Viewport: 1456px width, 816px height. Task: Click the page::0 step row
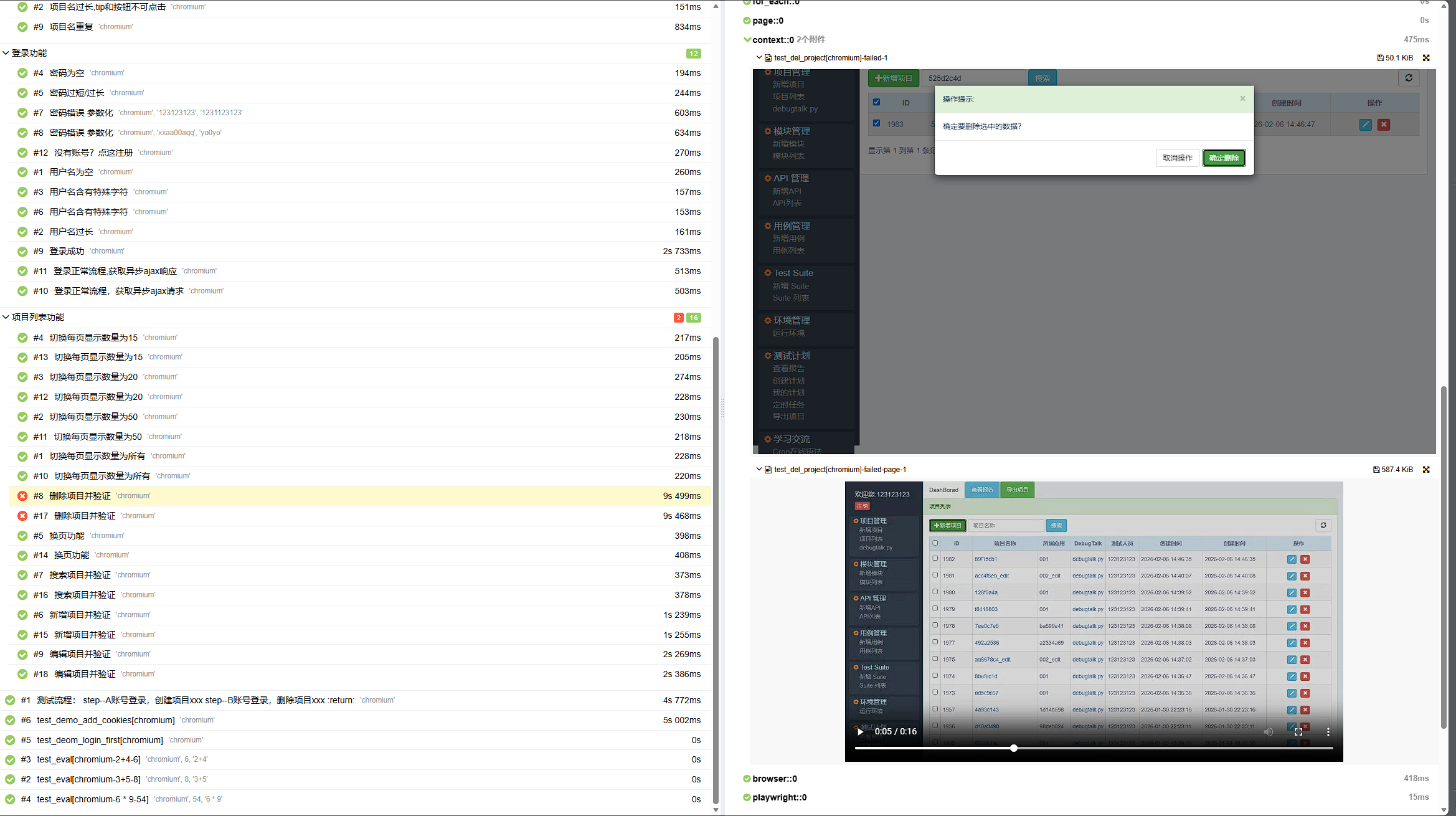tap(1087, 21)
